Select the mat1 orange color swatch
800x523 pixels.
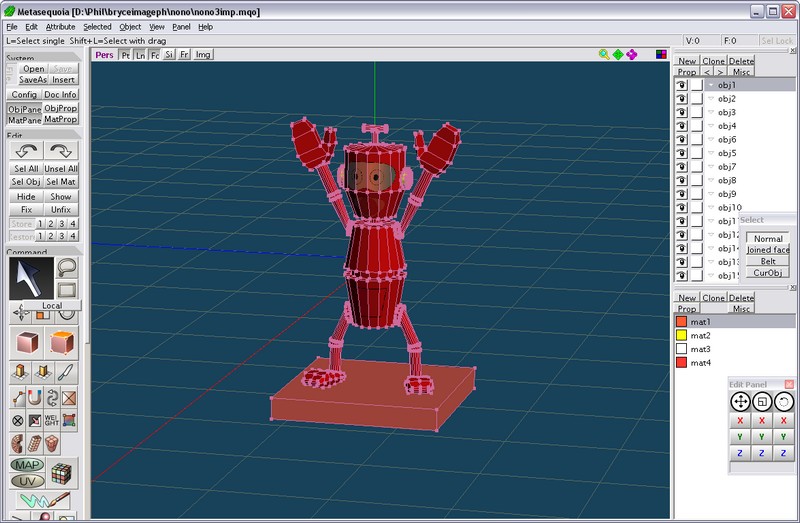pos(681,321)
